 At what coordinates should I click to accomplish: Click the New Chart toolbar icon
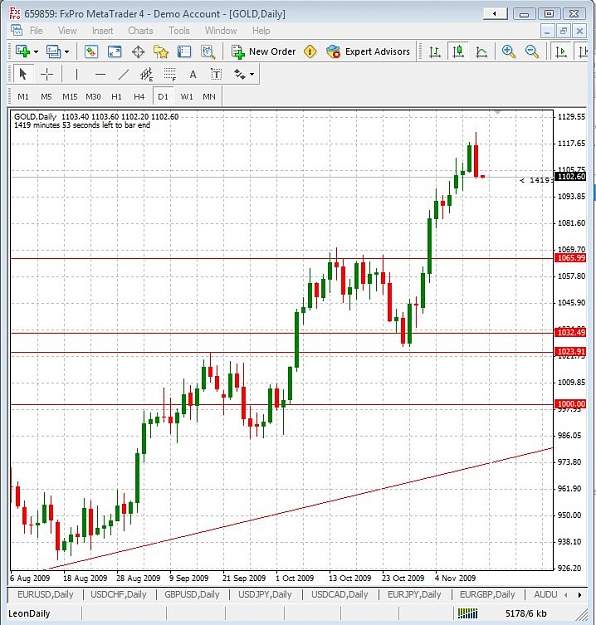coord(22,51)
